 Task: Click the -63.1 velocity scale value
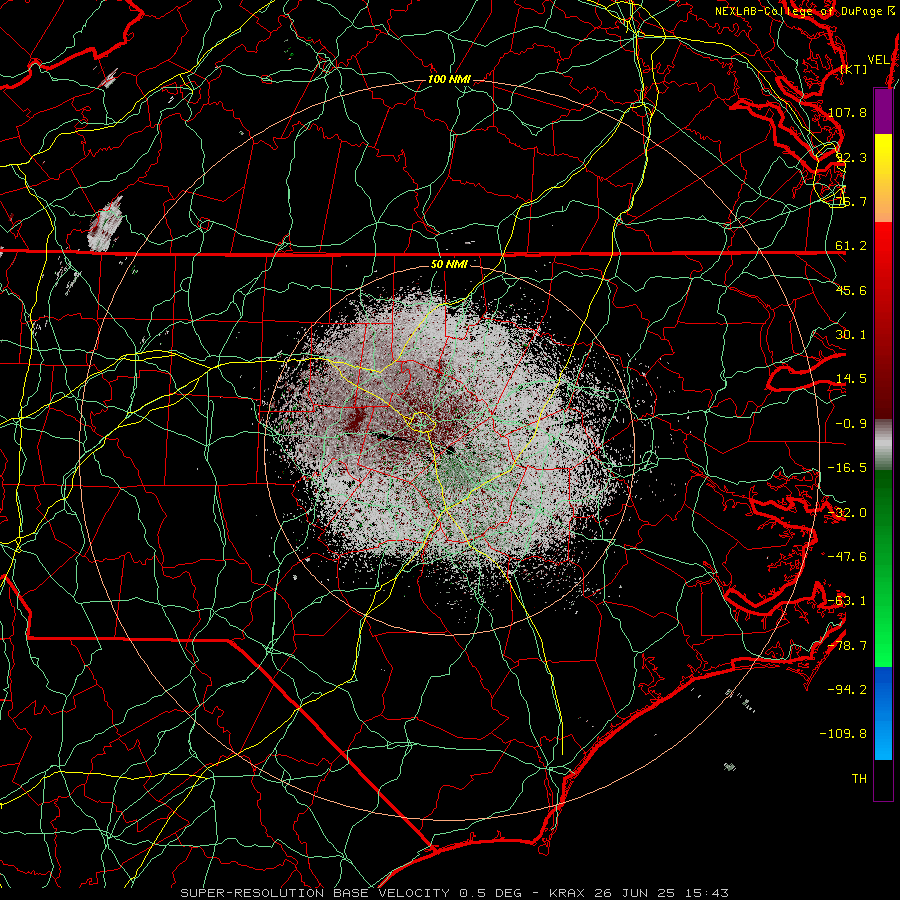[847, 601]
